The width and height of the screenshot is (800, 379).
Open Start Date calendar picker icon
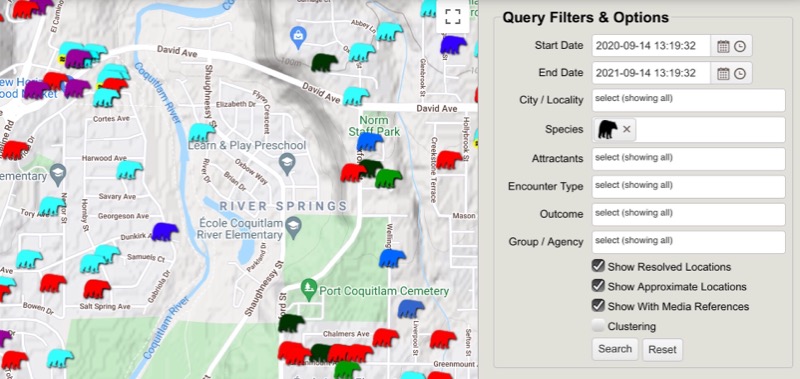coord(723,46)
